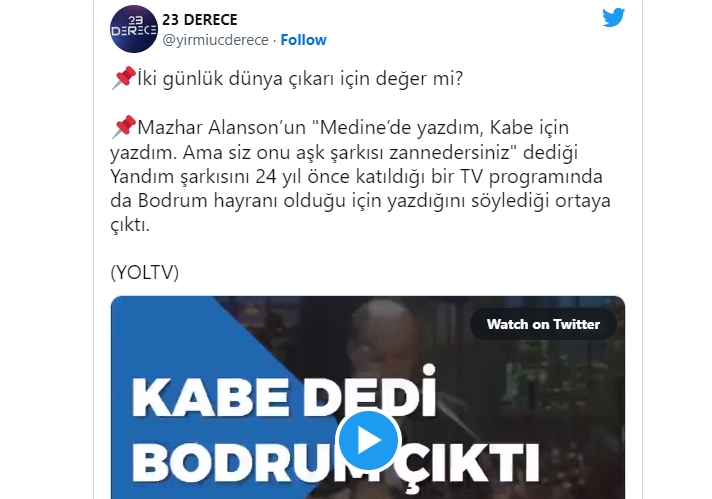712x499 pixels.
Task: Click the paragraph mentioning Mazhar Alanson'un
Action: (361, 176)
